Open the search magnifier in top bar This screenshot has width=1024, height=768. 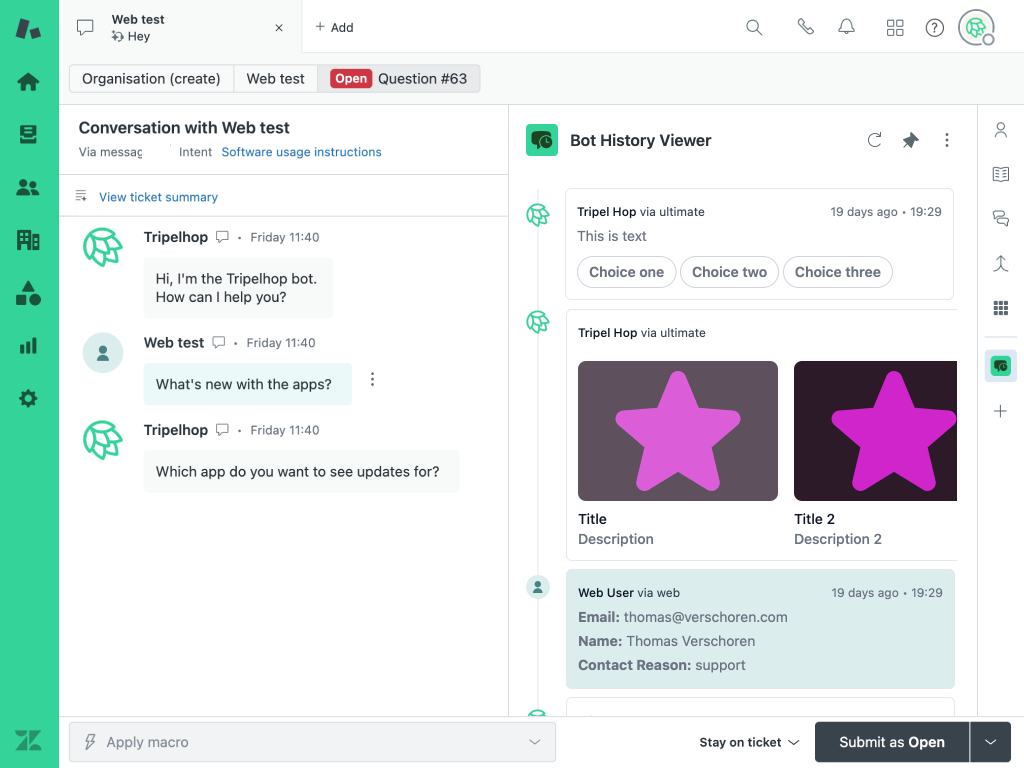coord(754,27)
